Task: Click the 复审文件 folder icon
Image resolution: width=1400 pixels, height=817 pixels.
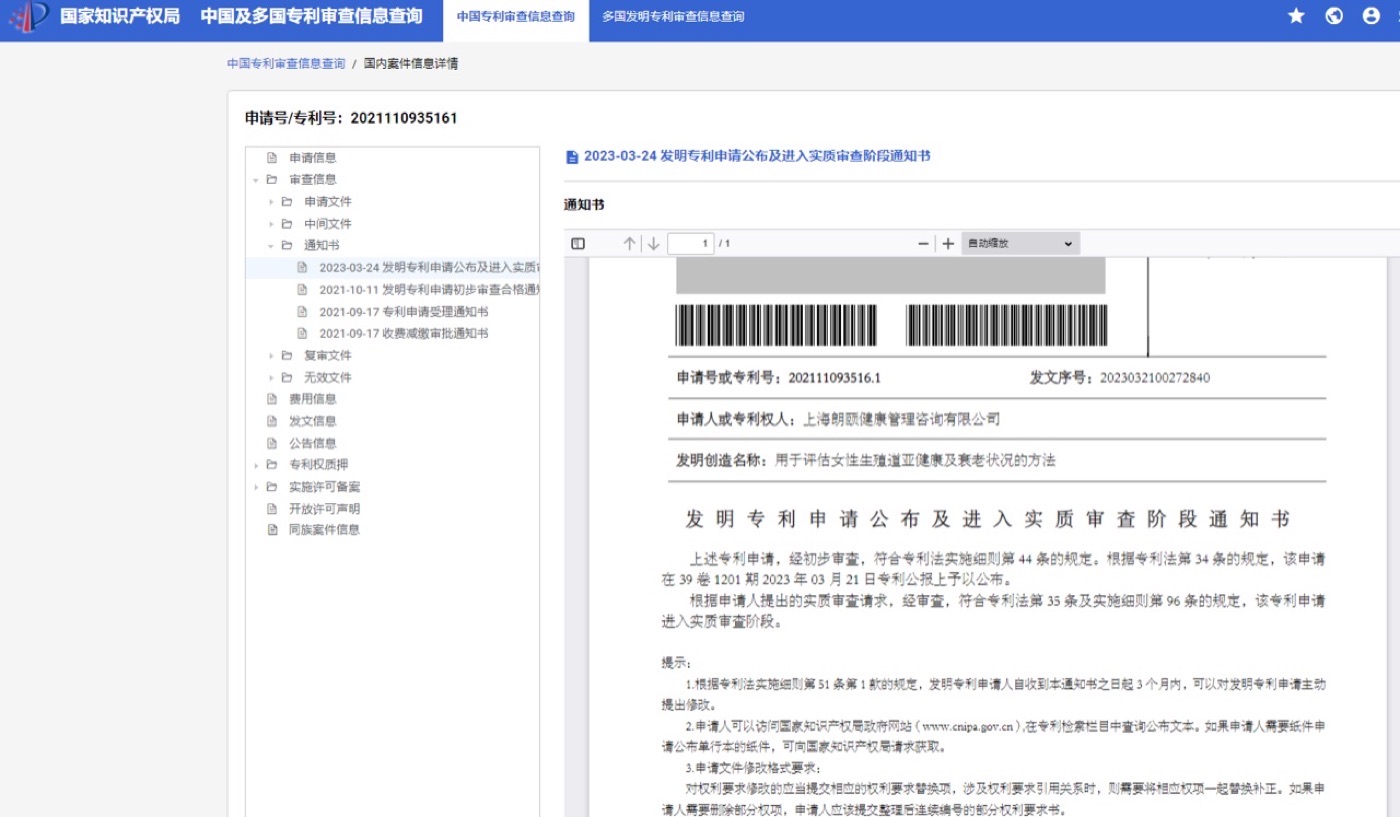Action: pos(287,356)
